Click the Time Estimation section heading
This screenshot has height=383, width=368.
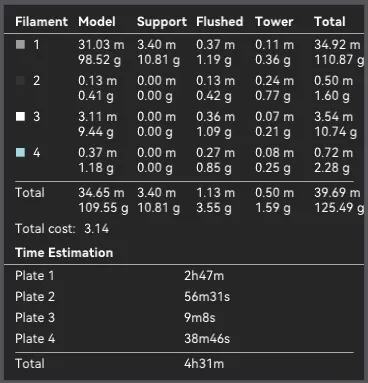(64, 252)
